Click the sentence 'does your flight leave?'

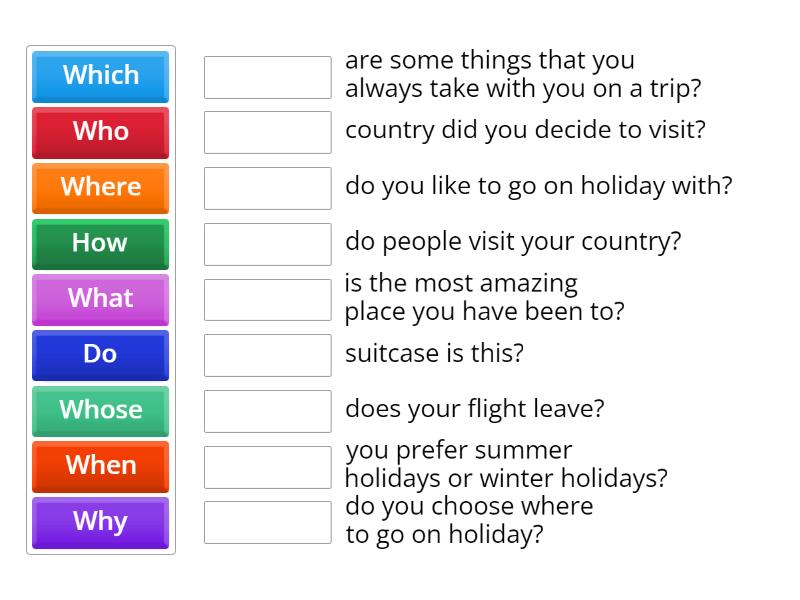coord(474,409)
